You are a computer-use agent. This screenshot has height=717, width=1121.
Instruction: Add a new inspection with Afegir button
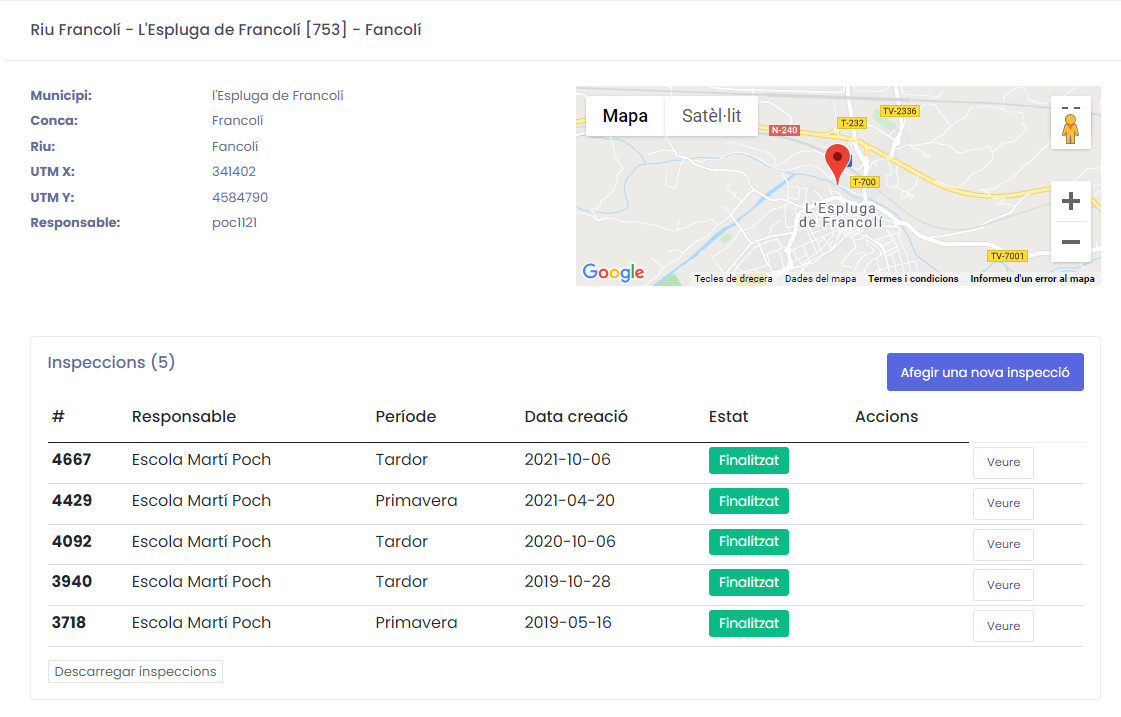point(984,372)
